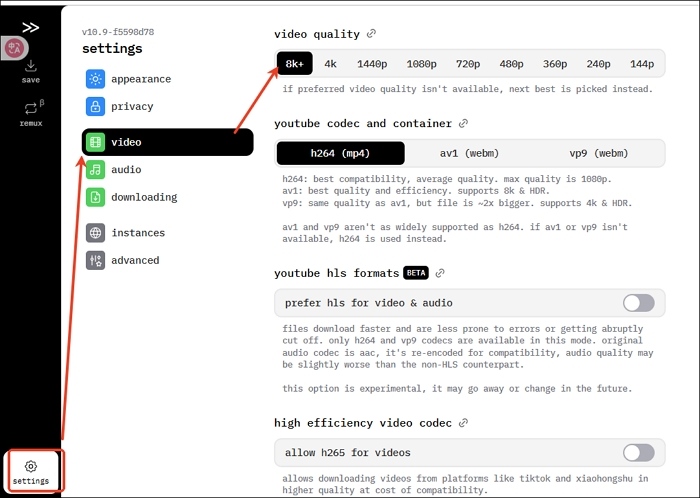Screen dimensions: 700x498
Task: Select 4k video quality
Action: 330,64
